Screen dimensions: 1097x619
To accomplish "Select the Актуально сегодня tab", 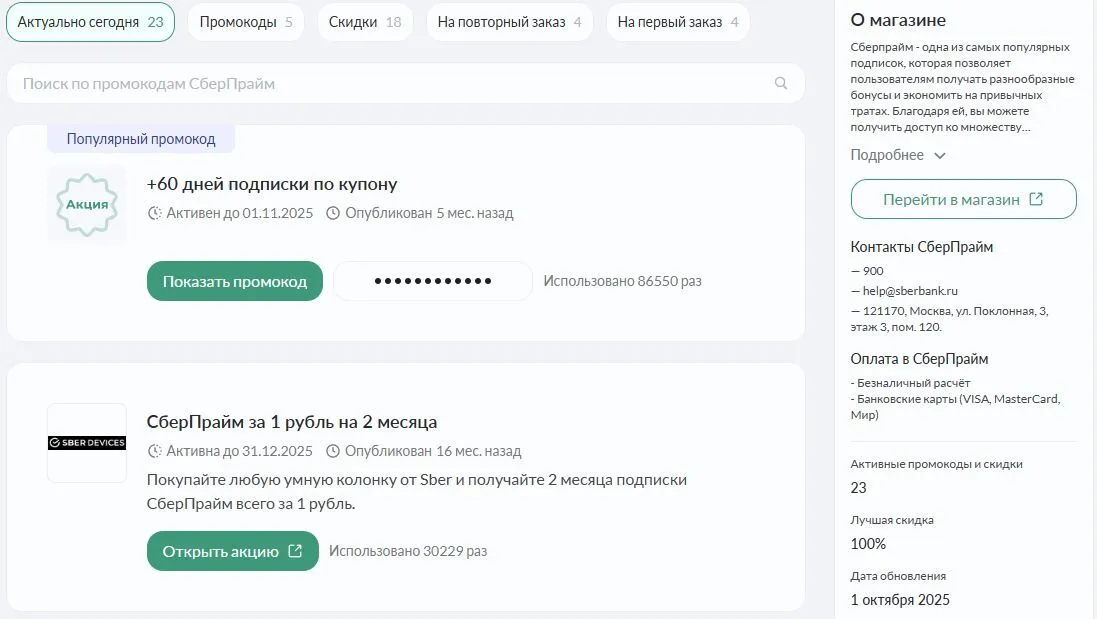I will 90,22.
